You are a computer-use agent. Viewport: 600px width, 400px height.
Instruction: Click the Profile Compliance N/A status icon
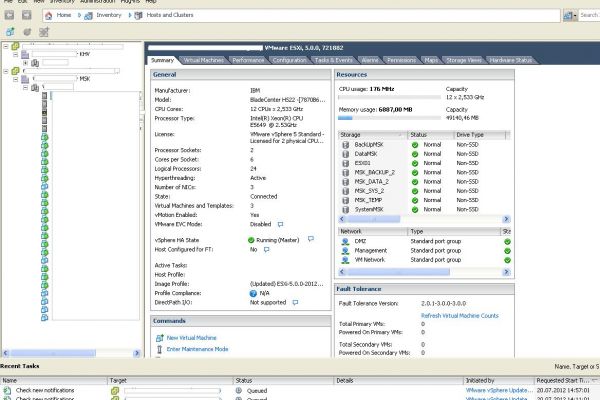tap(253, 293)
